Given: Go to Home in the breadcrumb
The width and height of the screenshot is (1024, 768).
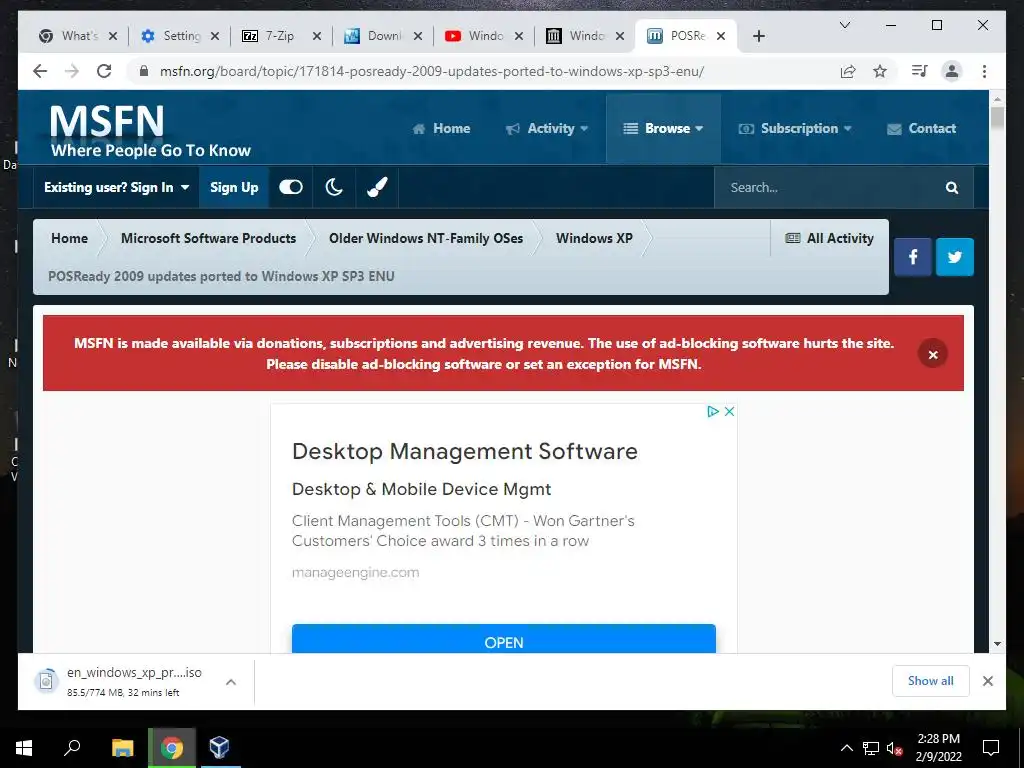Looking at the screenshot, I should coord(69,238).
